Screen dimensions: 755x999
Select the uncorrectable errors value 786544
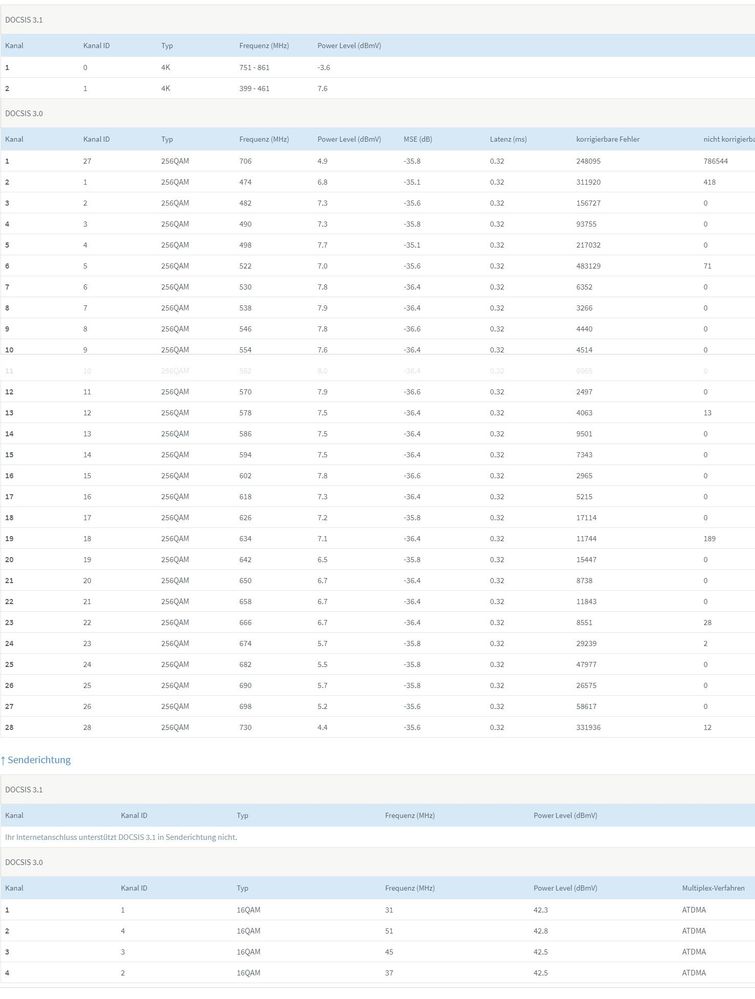715,161
